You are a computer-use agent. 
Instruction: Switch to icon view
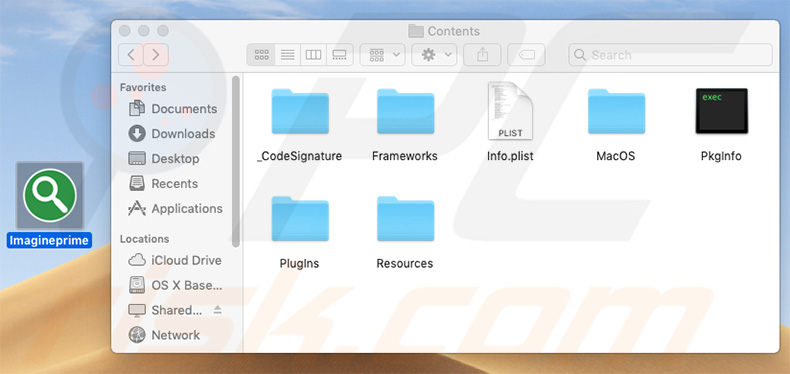point(261,55)
